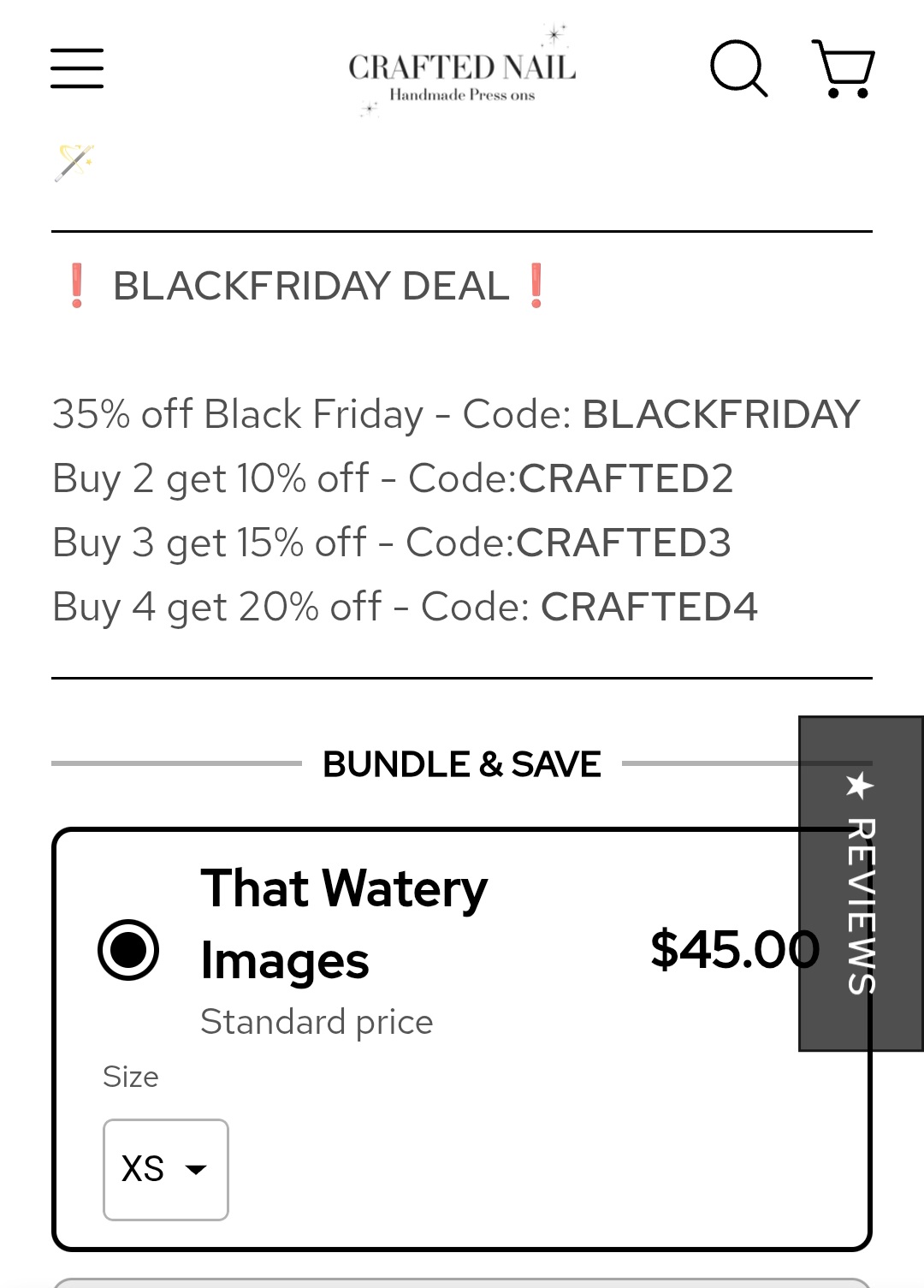Click the star on the Reviews tab
The width and height of the screenshot is (924, 1288).
pyautogui.click(x=859, y=785)
